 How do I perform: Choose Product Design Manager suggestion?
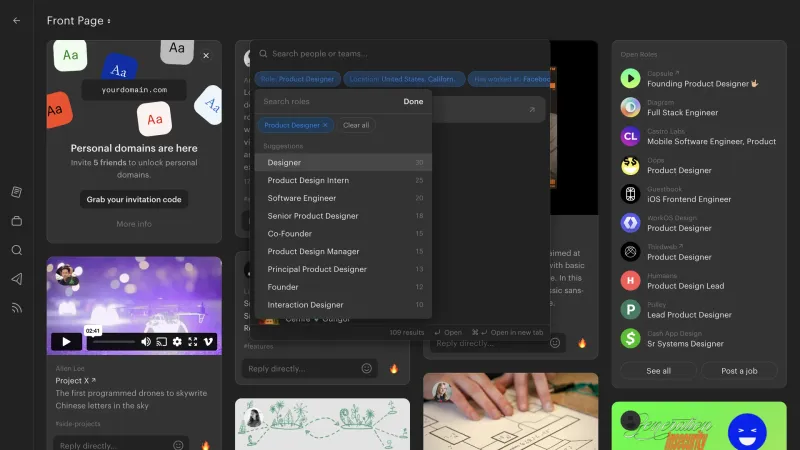343,251
